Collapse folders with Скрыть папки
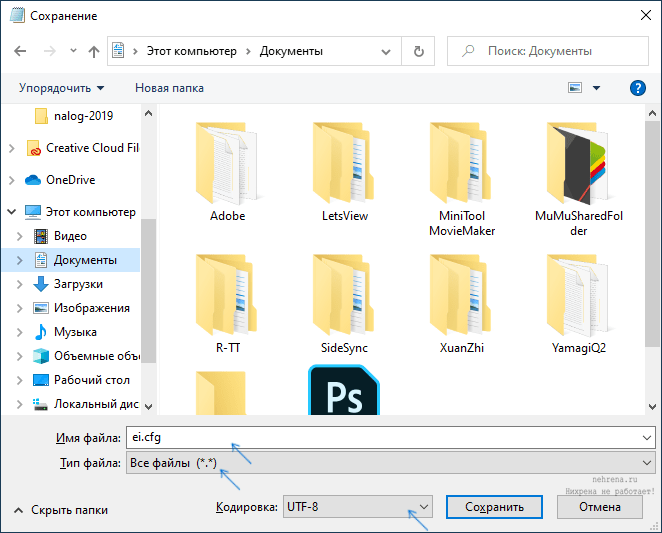 click(61, 510)
